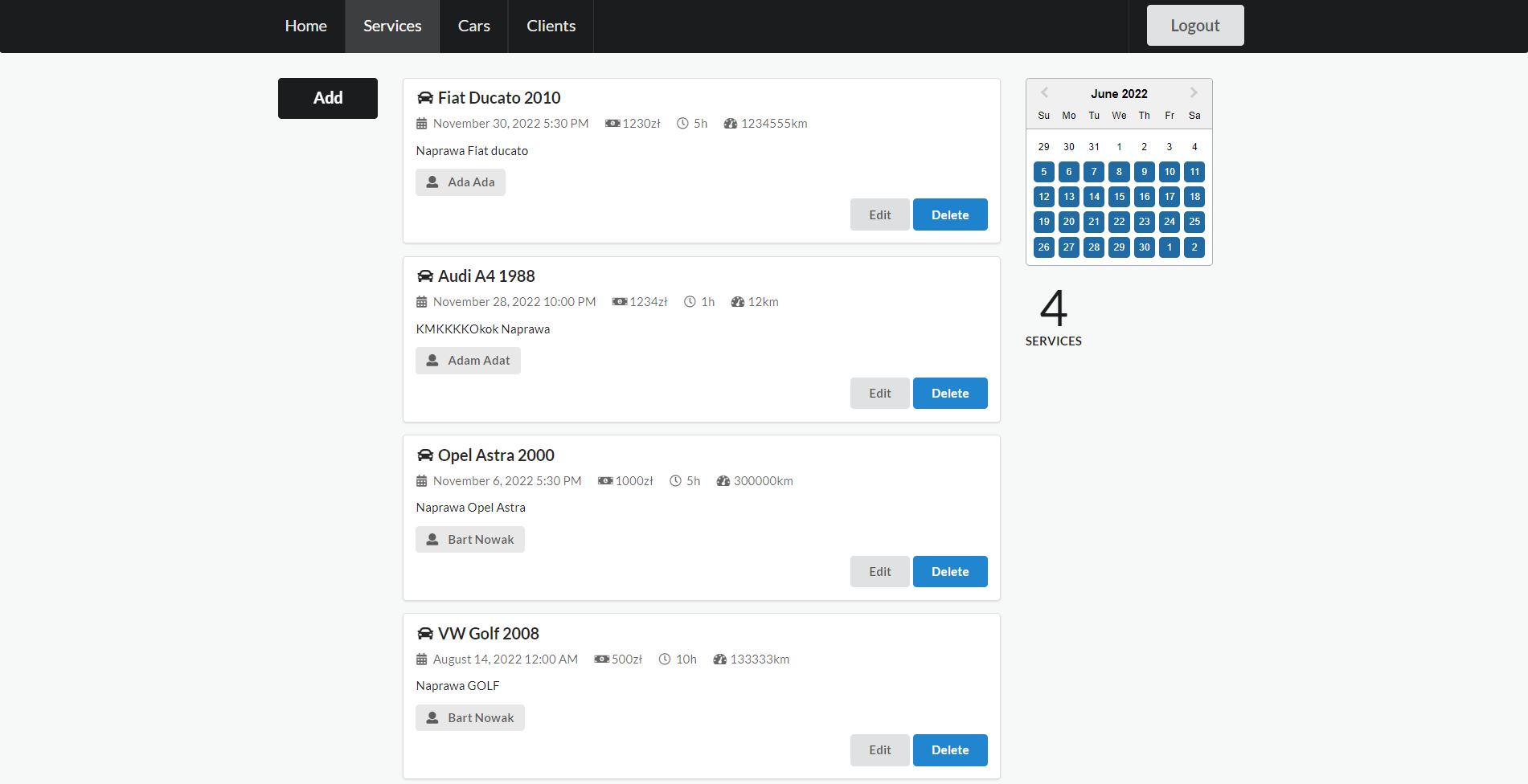Delete the Audi A4 1988 service

(950, 394)
